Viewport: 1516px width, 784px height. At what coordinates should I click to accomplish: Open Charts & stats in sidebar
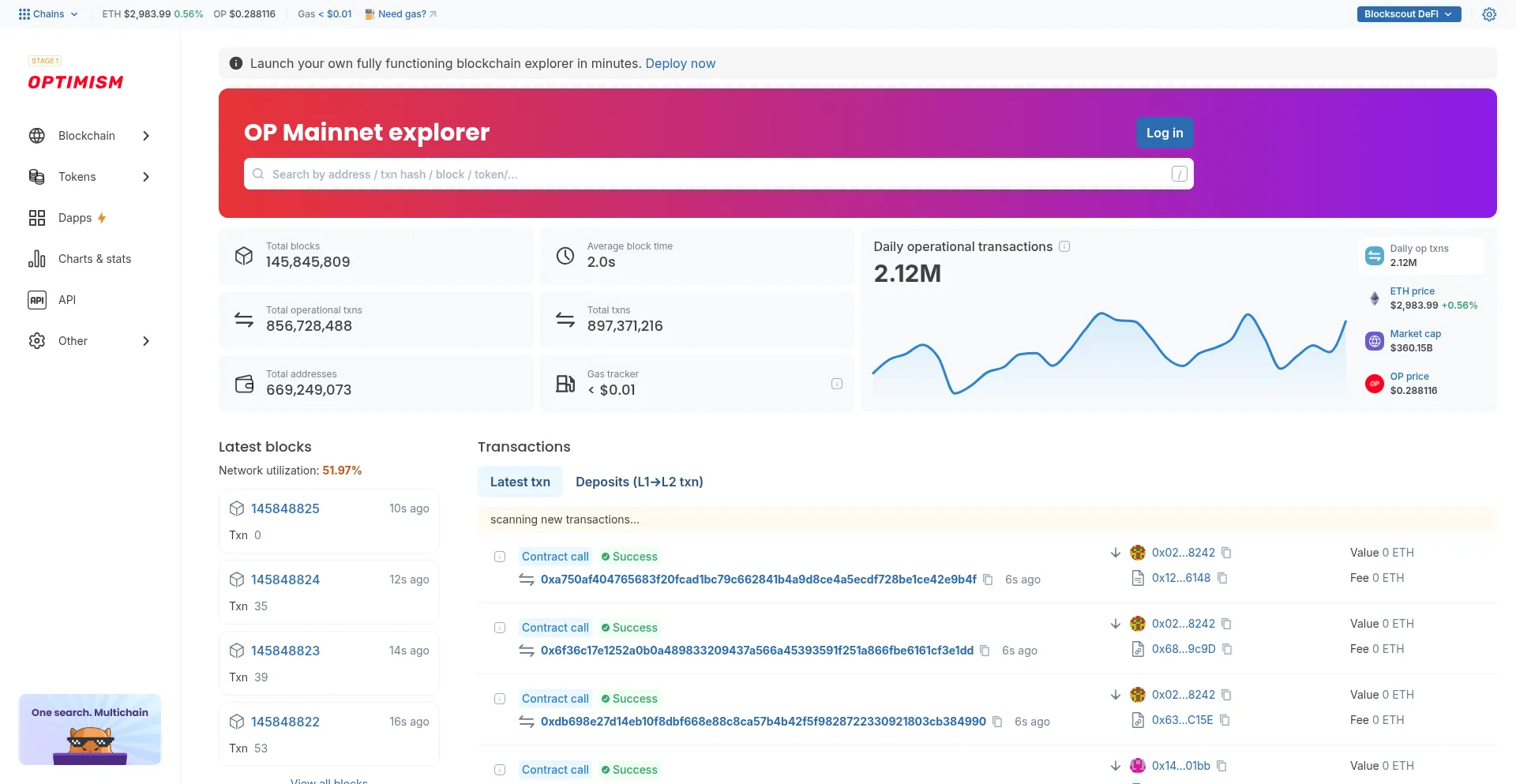pyautogui.click(x=95, y=259)
